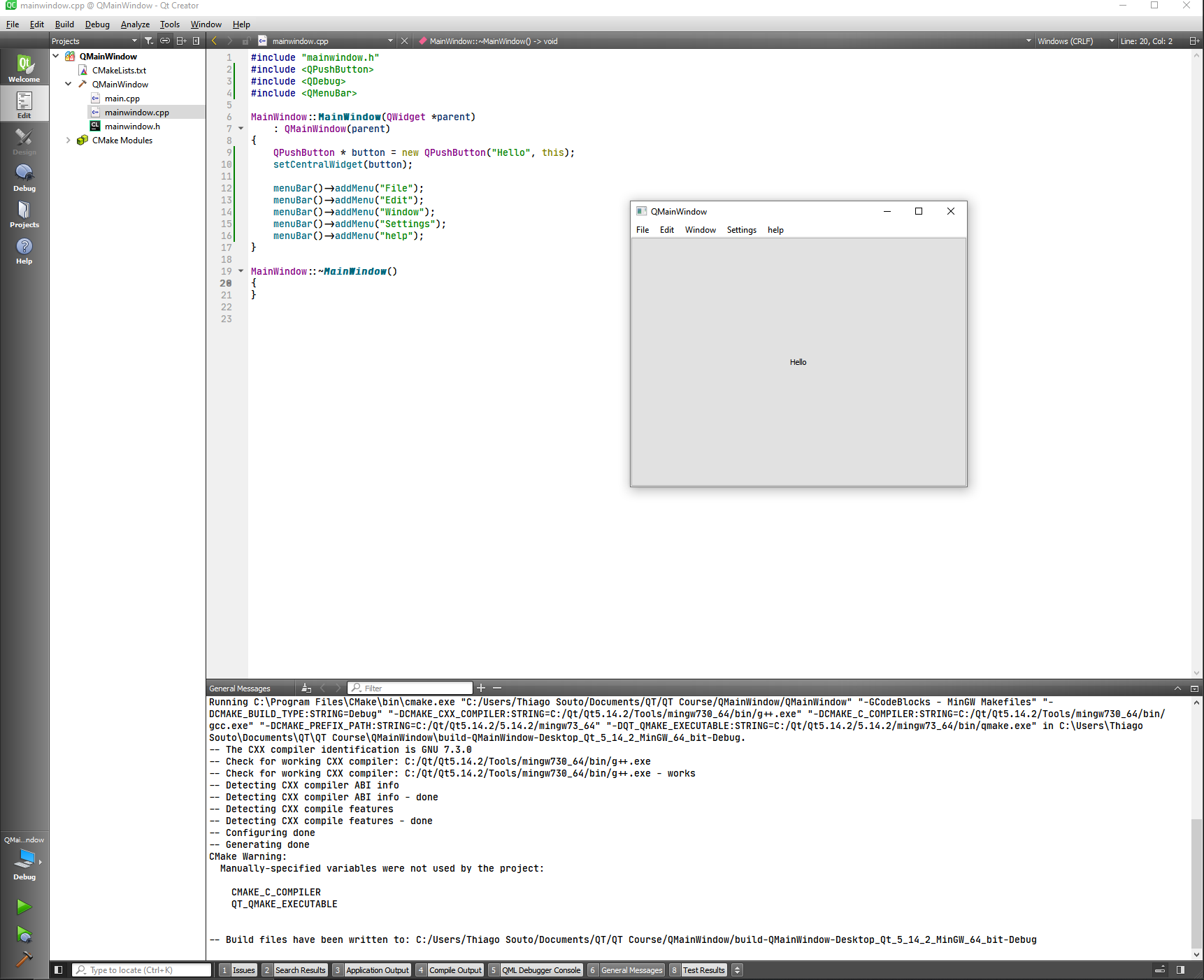Open the Debug menu
Image resolution: width=1204 pixels, height=980 pixels.
tap(97, 24)
